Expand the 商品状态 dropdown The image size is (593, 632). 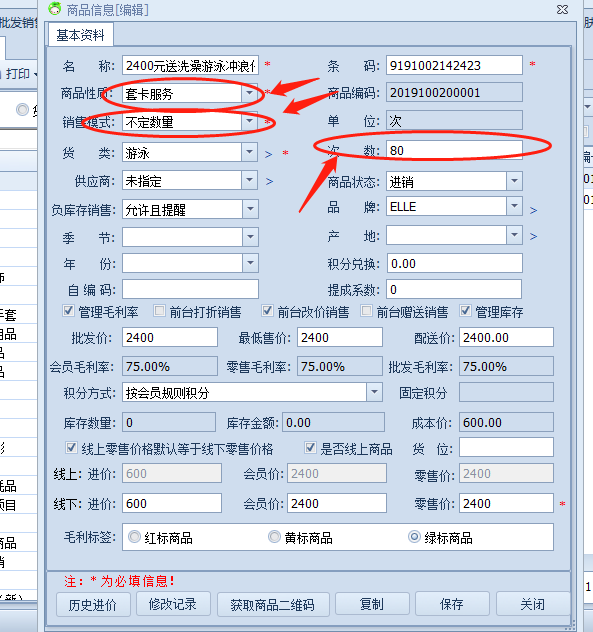[x=514, y=181]
